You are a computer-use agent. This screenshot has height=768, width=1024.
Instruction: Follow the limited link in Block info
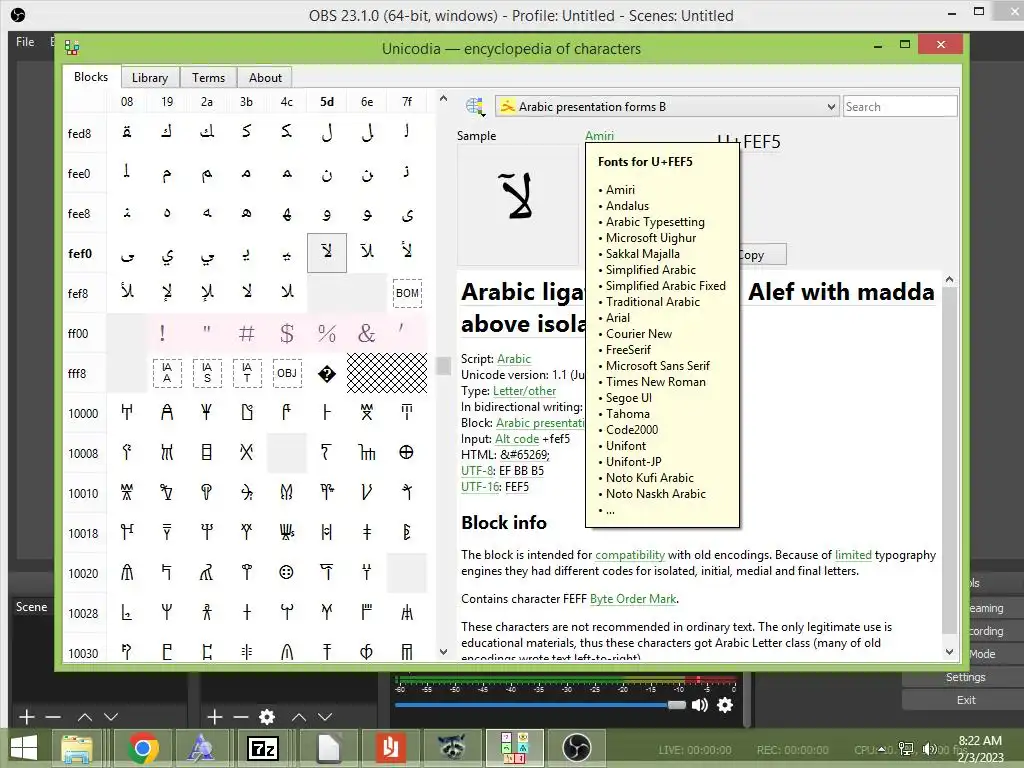point(853,554)
